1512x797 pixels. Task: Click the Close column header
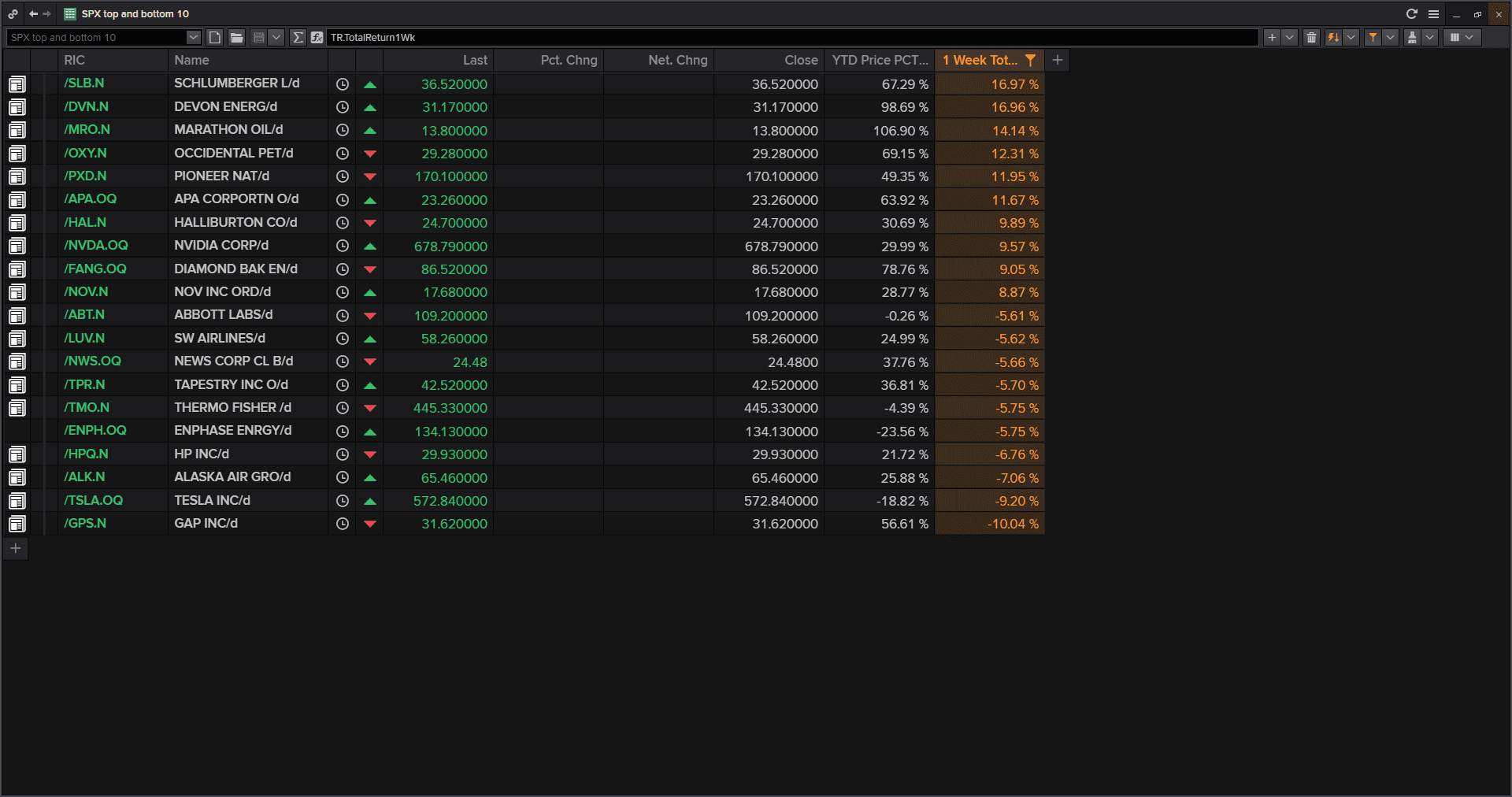[769, 60]
